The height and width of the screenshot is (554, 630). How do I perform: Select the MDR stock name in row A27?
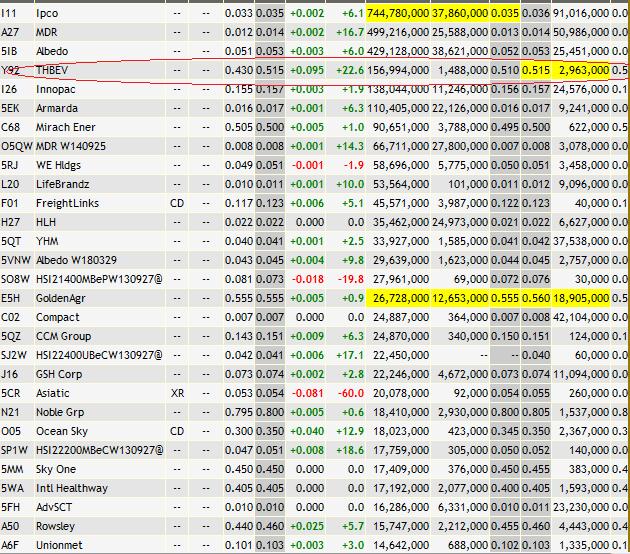47,32
